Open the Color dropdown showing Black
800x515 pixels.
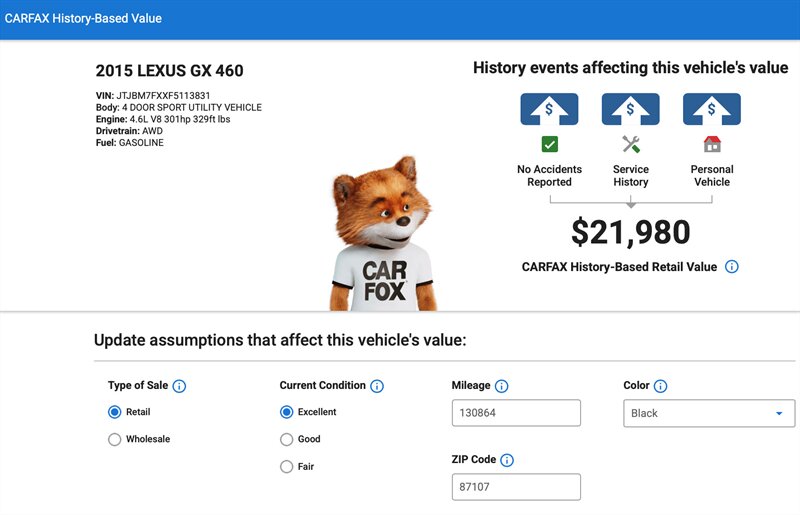click(709, 413)
